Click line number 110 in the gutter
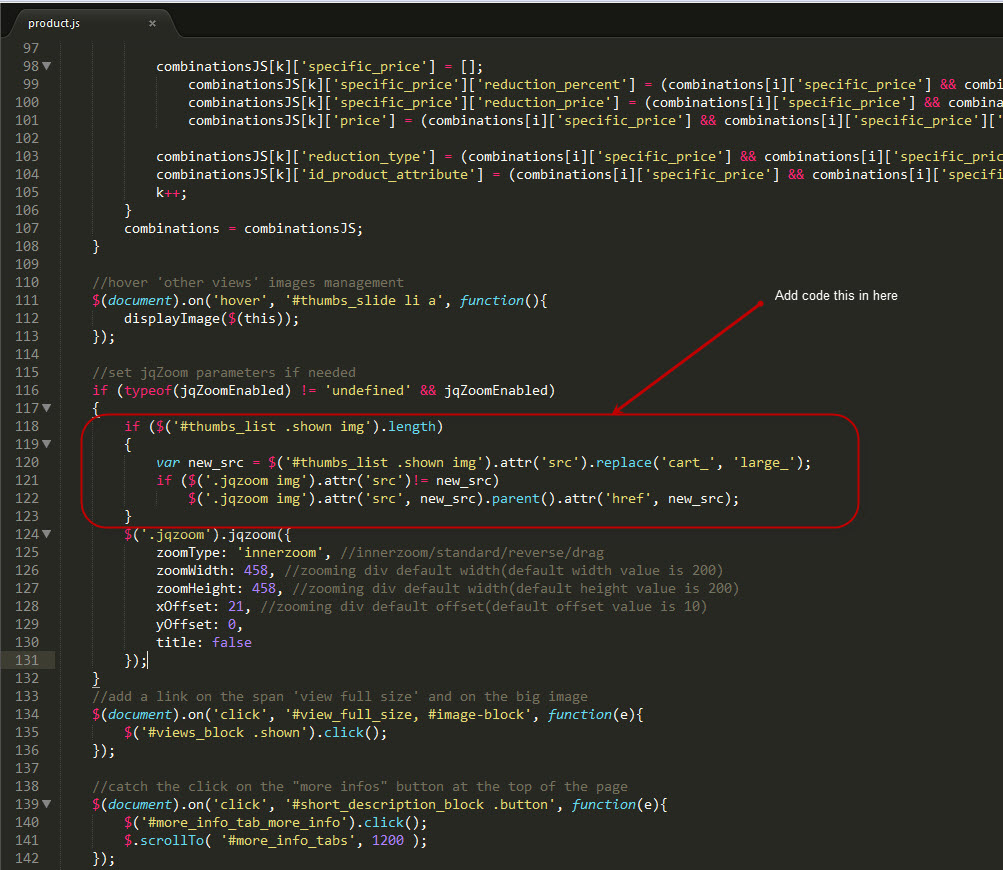The image size is (1003, 870). click(28, 282)
